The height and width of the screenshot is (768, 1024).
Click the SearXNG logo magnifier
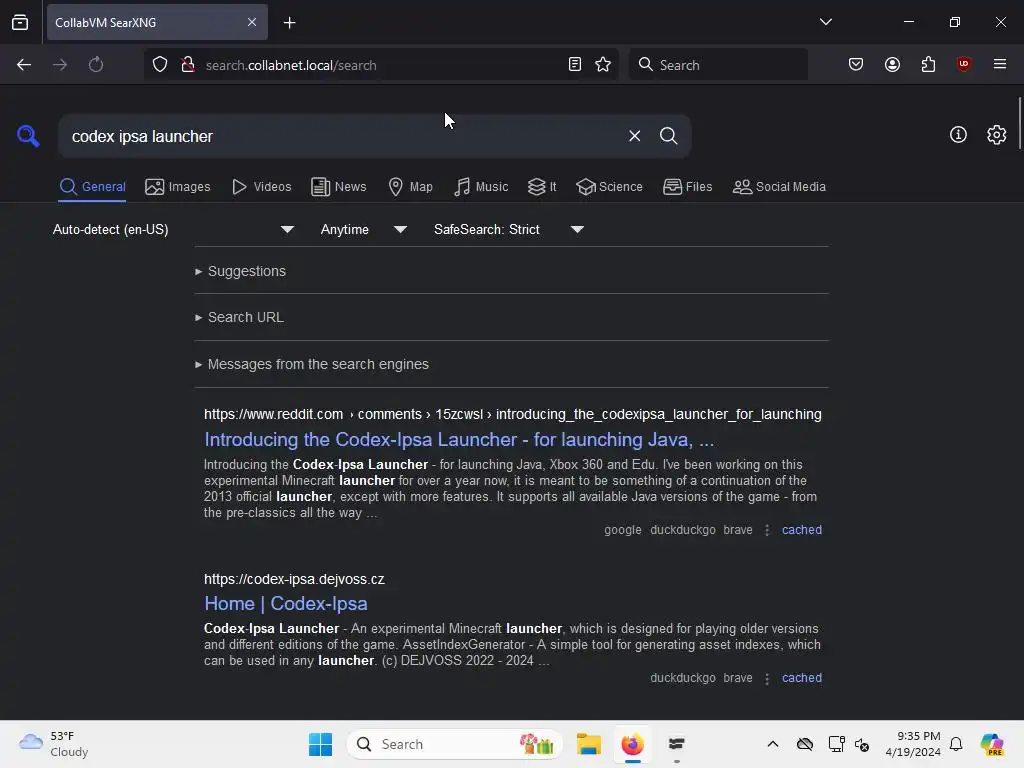pos(28,136)
